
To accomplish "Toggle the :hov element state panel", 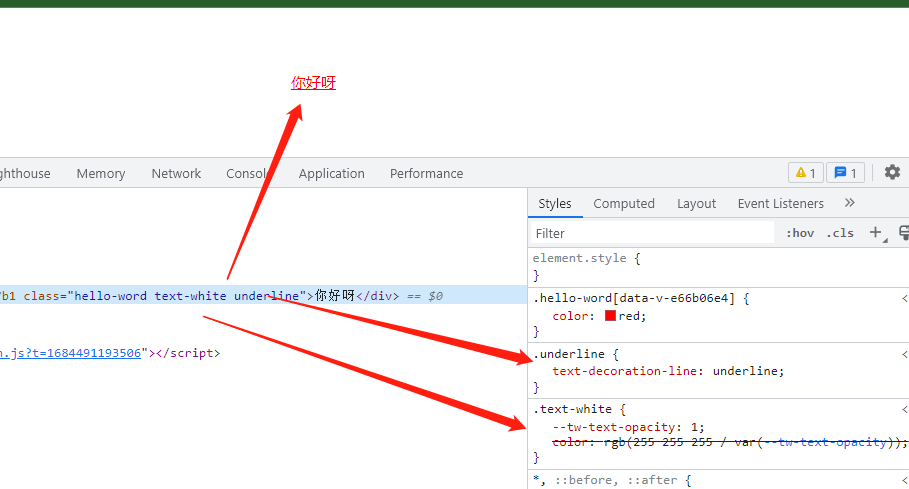I will [800, 233].
